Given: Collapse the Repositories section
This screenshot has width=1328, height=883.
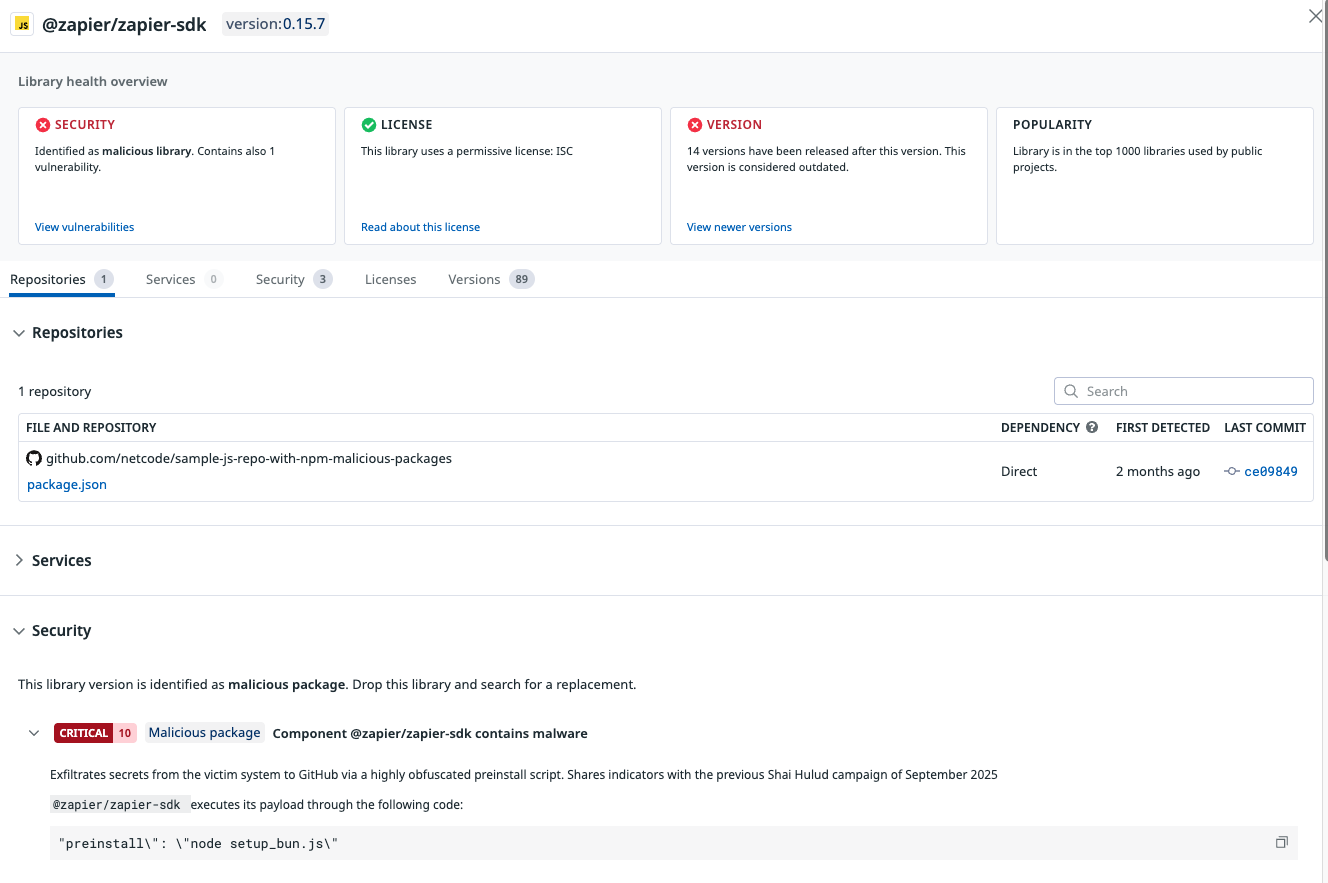Looking at the screenshot, I should [19, 332].
